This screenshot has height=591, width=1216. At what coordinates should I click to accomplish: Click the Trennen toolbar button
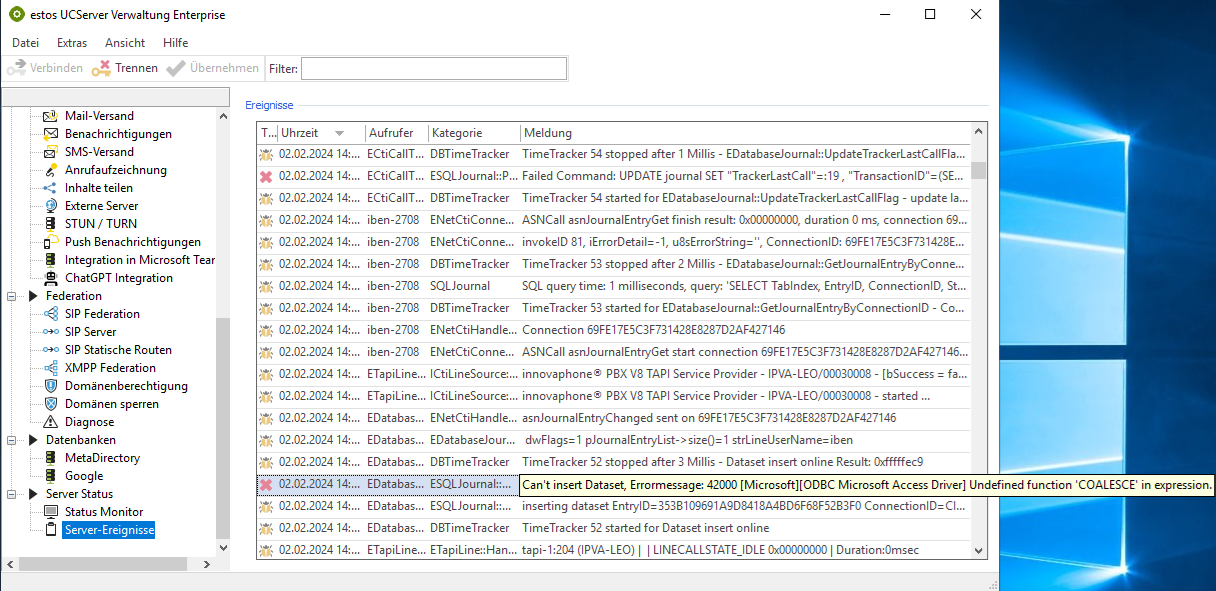pos(125,68)
